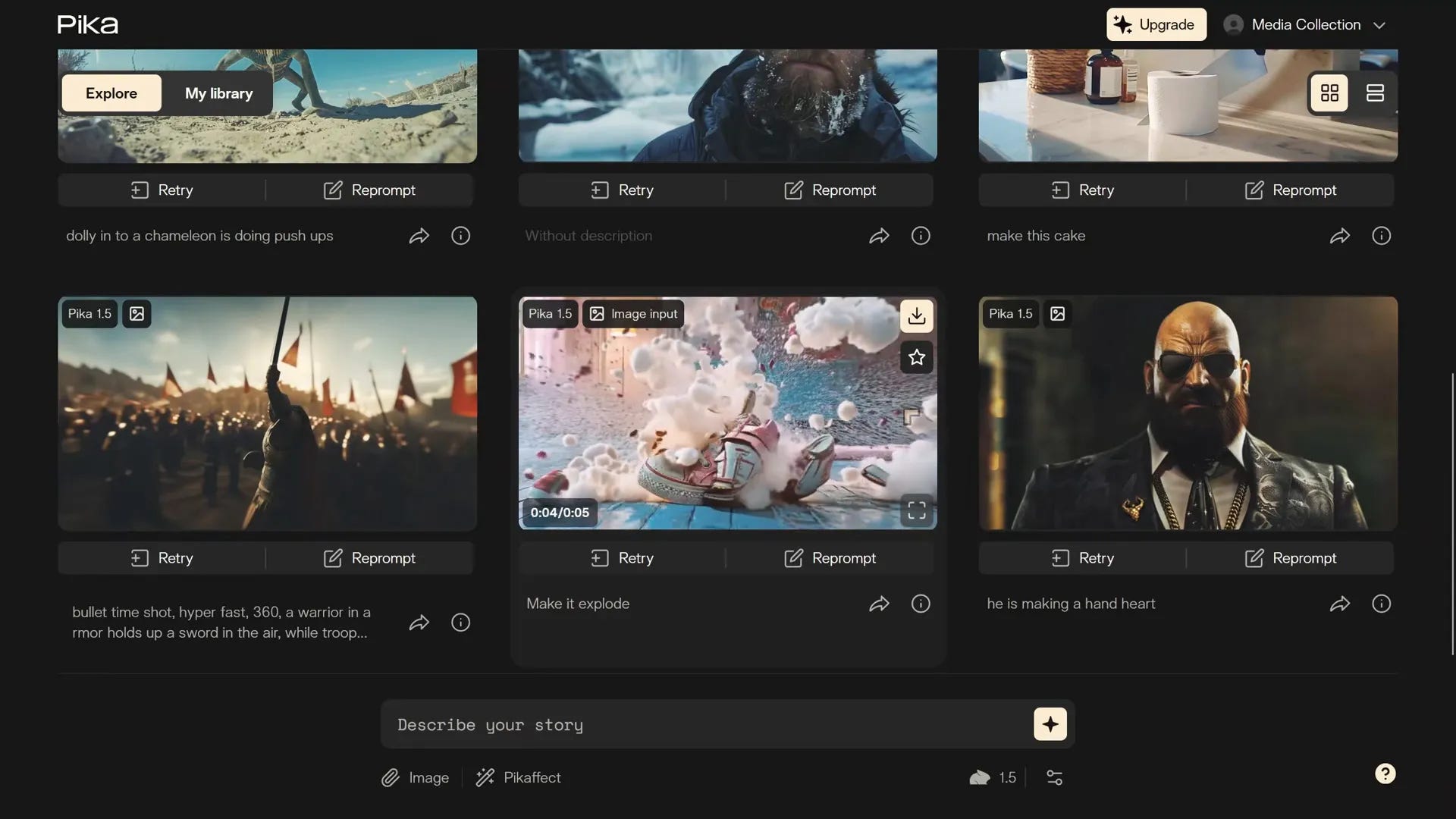The image size is (1456, 819).
Task: Open the help question mark button
Action: tap(1385, 773)
